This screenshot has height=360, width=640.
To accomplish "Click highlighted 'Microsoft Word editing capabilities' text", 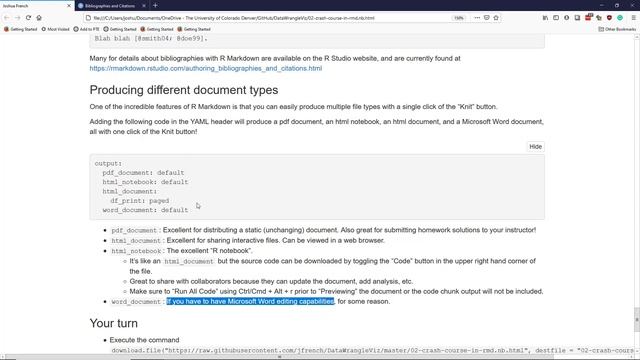I will pos(280,301).
